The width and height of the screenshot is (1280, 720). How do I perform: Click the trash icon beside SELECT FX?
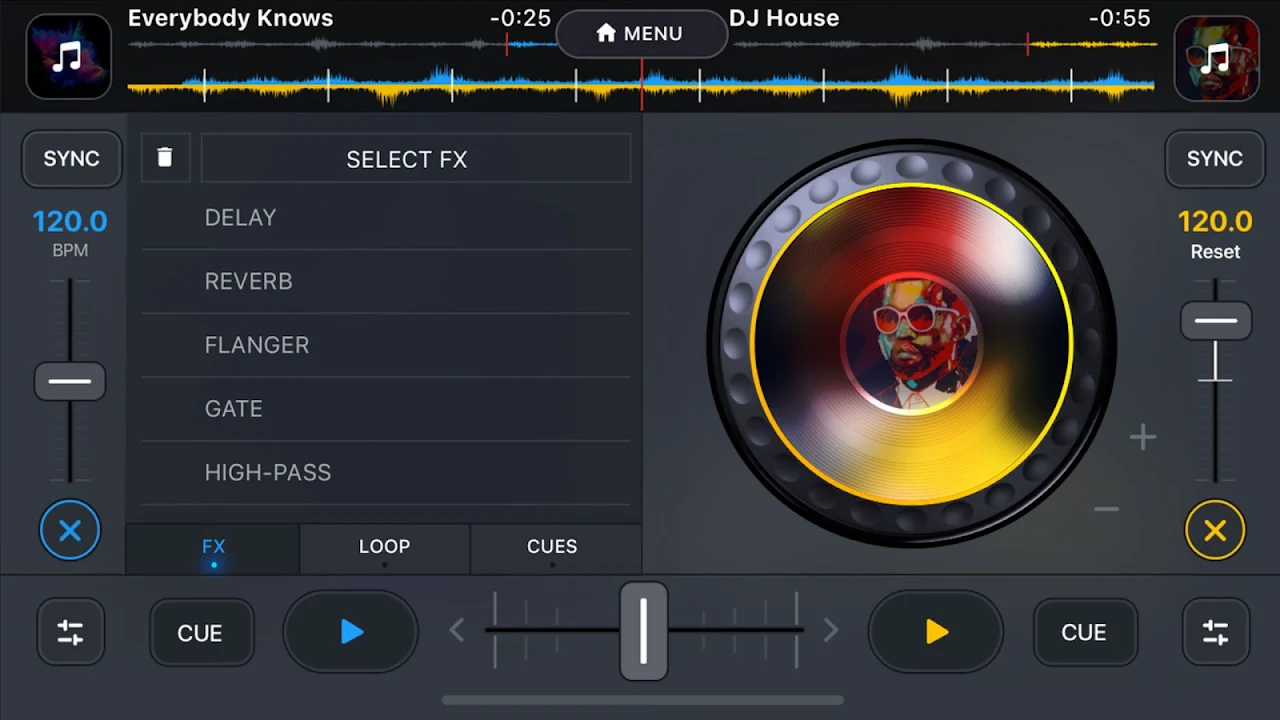[165, 158]
